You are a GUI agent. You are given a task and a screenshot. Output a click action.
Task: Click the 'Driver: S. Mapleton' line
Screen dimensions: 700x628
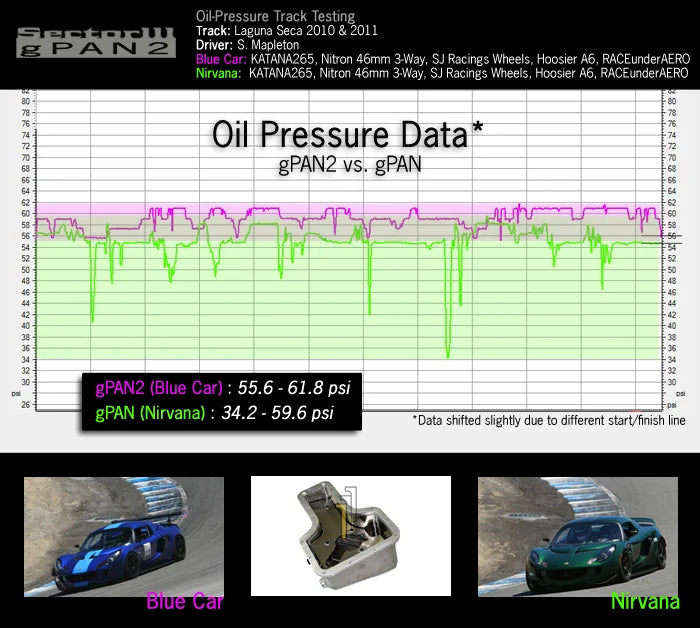point(247,45)
